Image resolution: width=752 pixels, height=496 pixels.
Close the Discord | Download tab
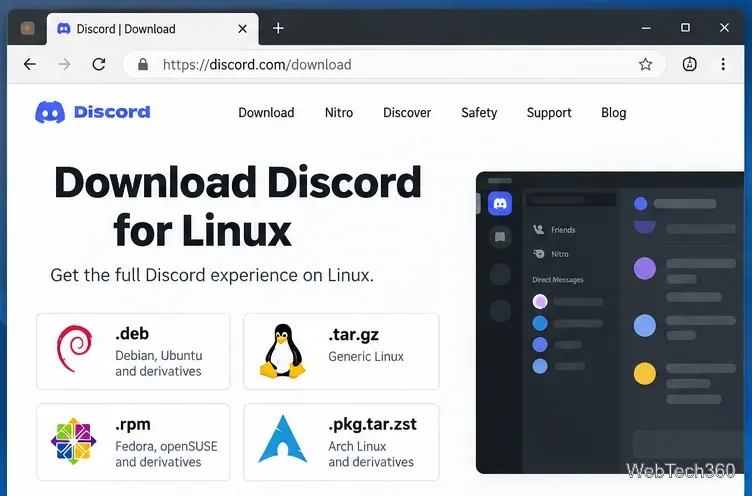tap(243, 29)
